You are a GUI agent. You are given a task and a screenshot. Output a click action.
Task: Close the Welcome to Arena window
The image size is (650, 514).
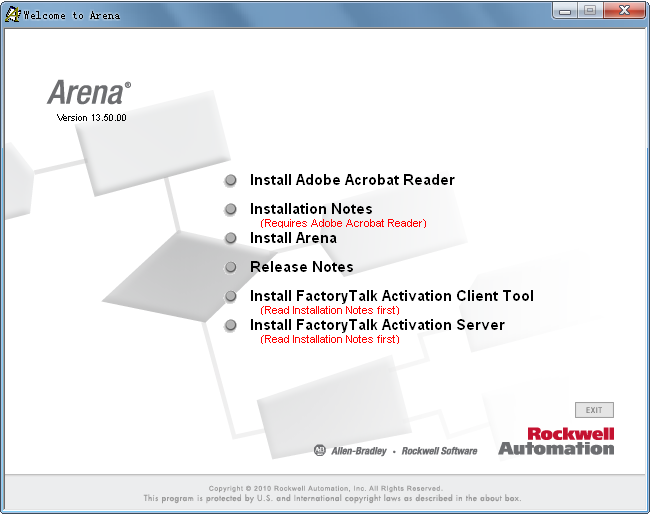(624, 10)
